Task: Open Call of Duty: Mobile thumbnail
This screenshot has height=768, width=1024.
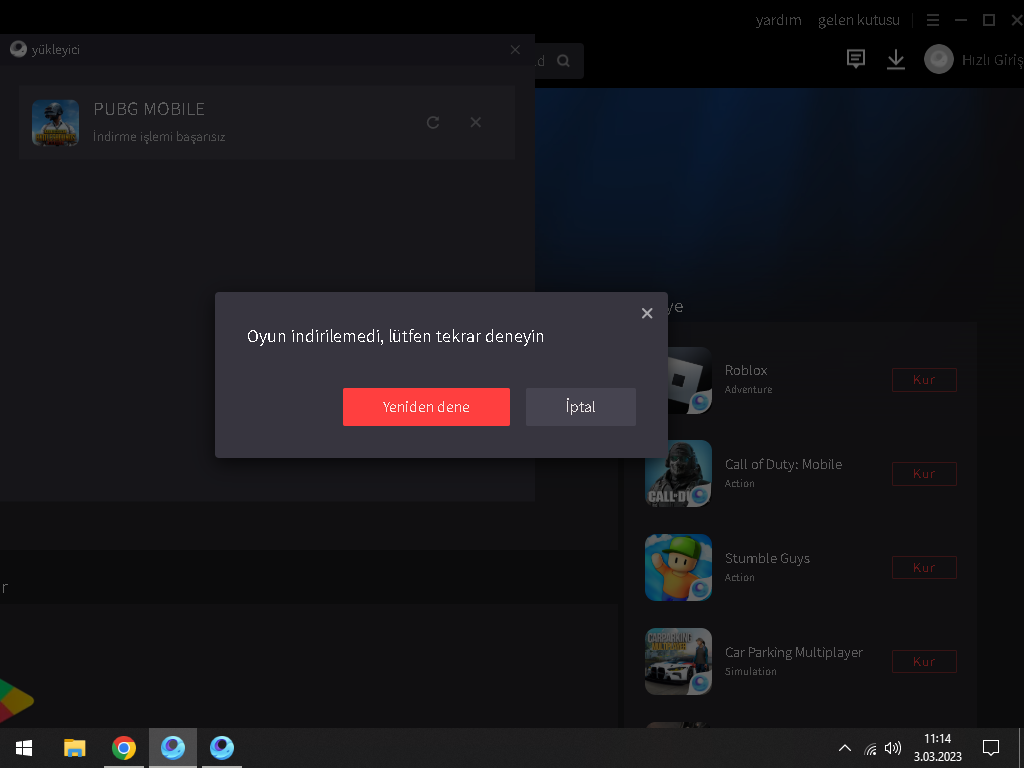Action: click(678, 473)
